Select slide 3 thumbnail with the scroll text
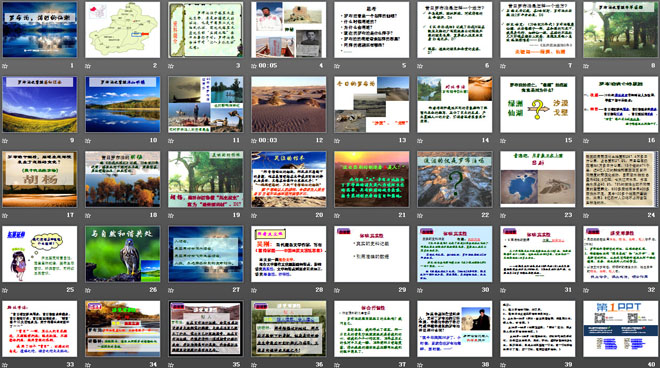Viewport: 660px width, 368px height. 206,29
